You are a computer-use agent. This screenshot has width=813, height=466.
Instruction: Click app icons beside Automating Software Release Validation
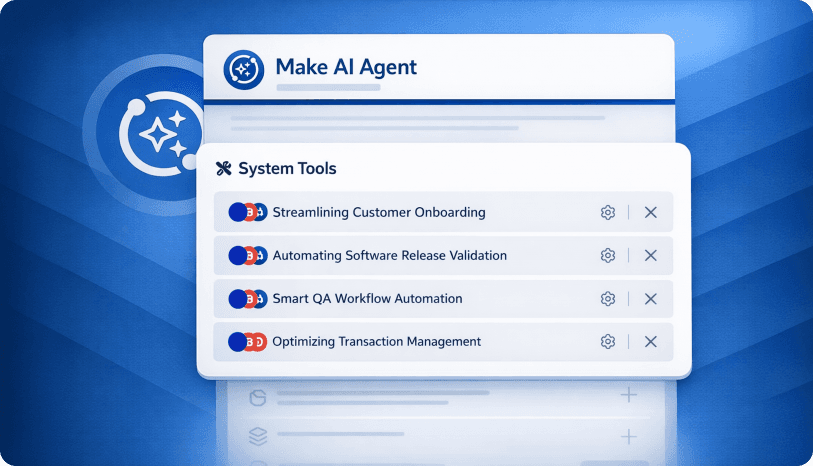[248, 255]
